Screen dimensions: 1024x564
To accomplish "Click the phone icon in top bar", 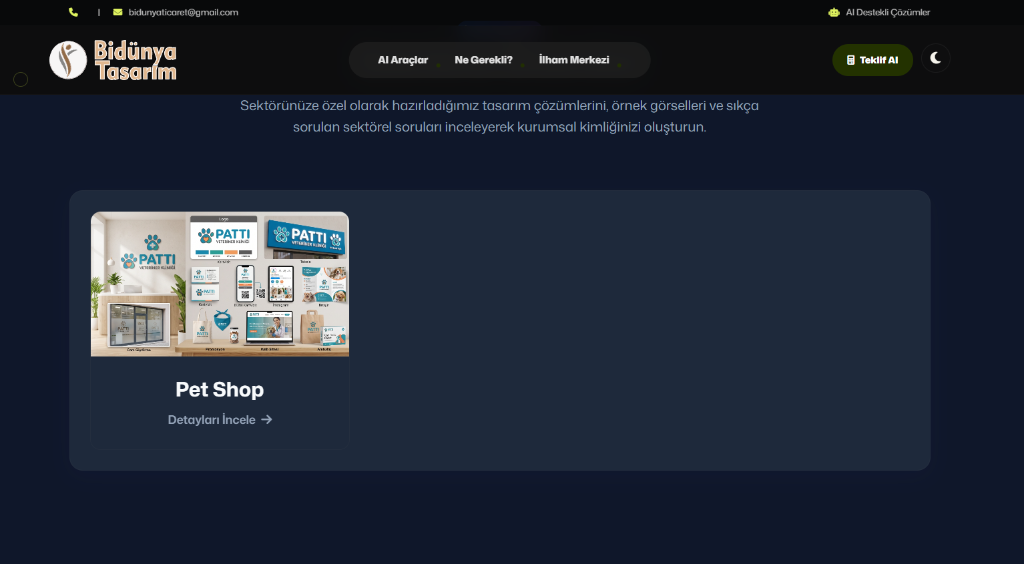I will coord(73,12).
